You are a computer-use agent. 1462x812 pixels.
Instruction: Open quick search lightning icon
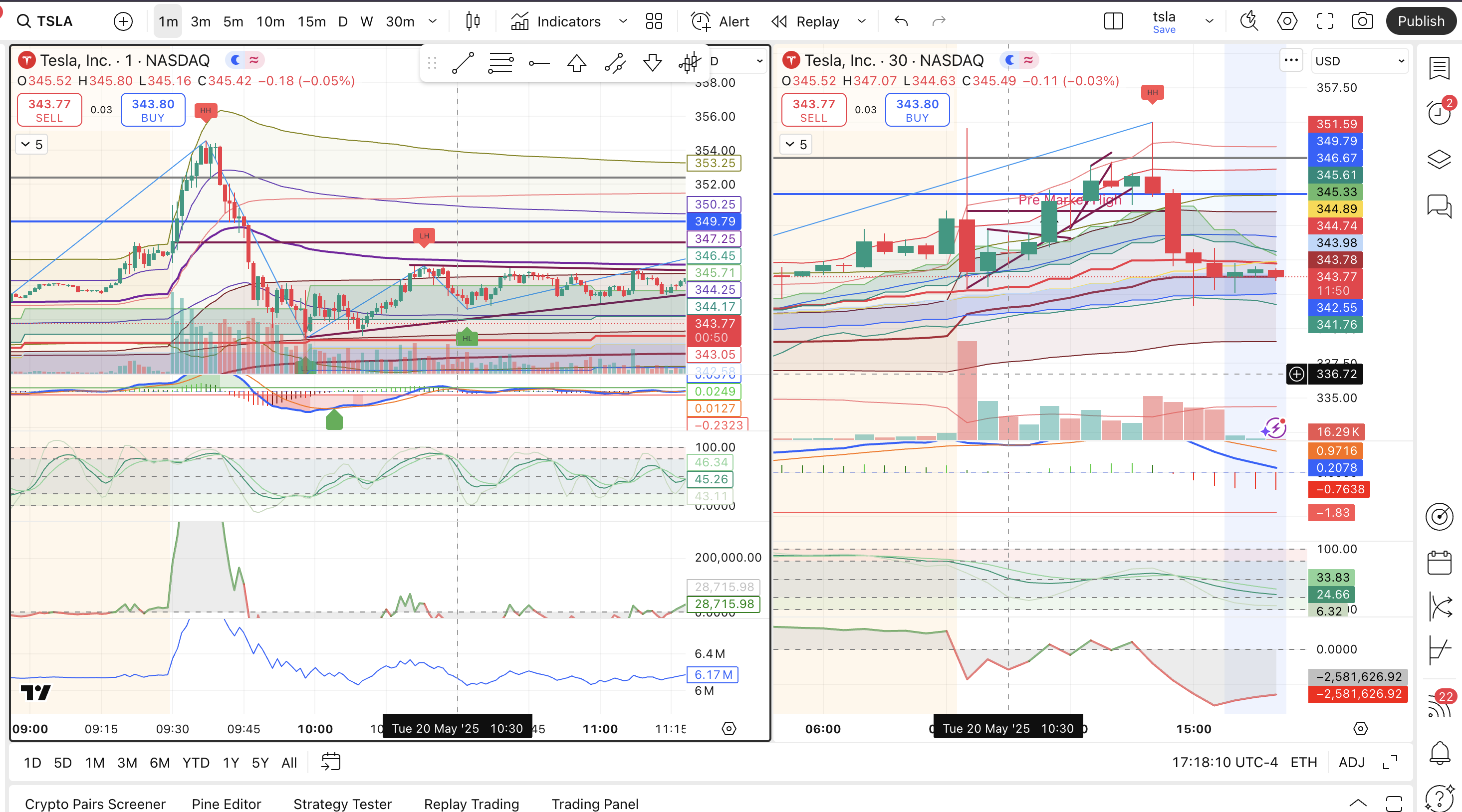coord(1248,21)
